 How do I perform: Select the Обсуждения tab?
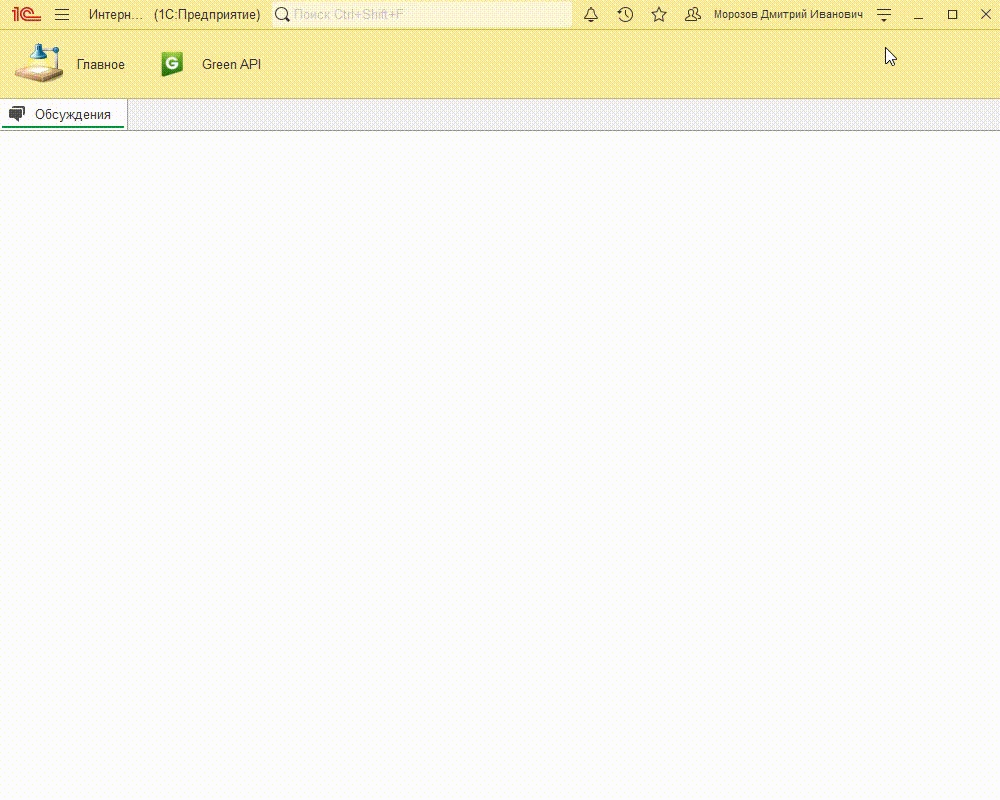[x=72, y=115]
